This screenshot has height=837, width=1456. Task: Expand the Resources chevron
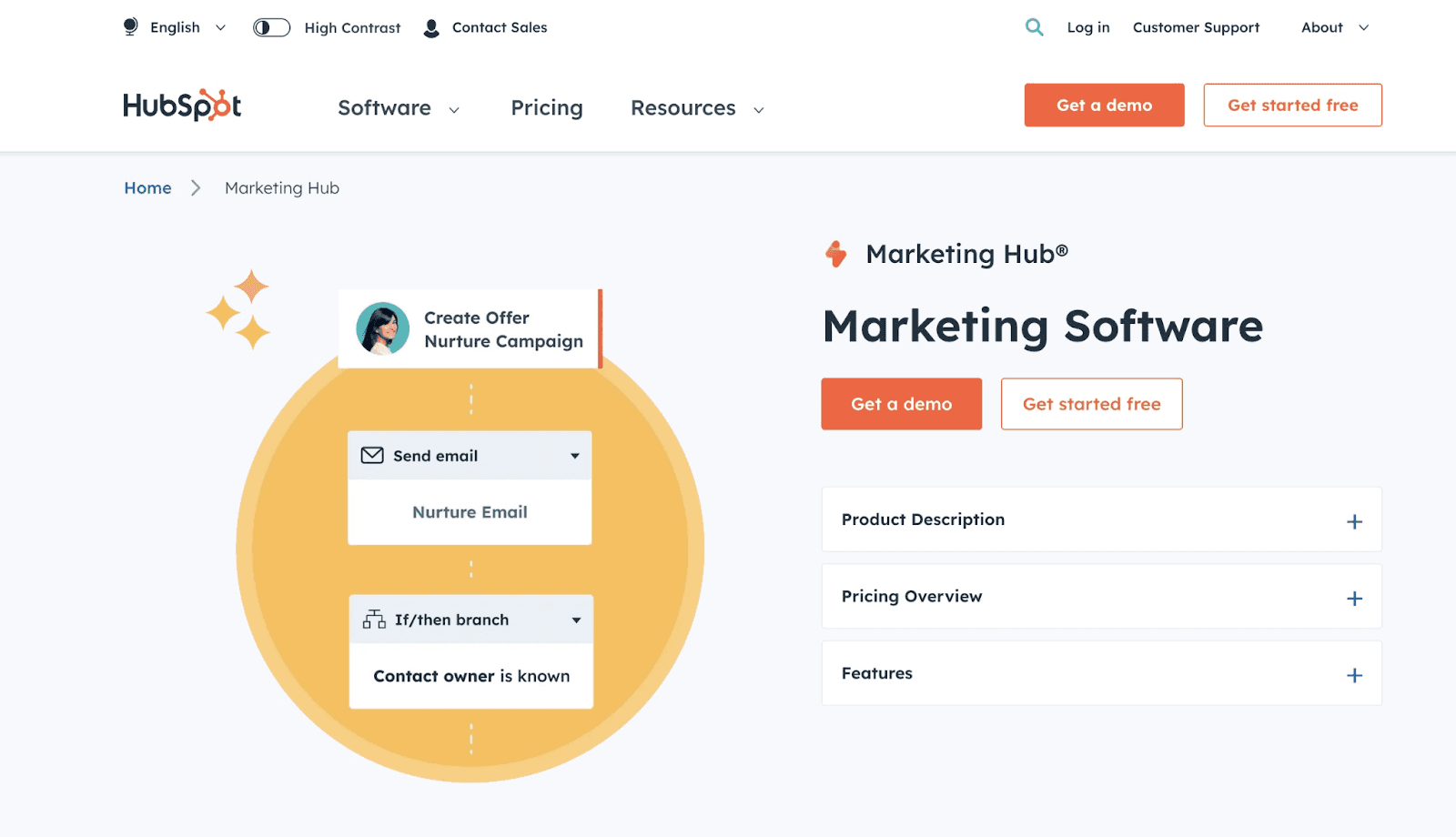pos(758,110)
